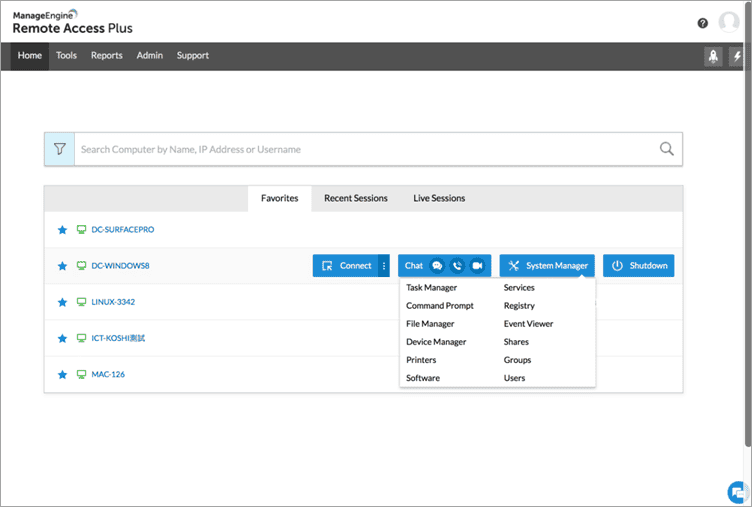Screen dimensions: 752x507
Task: Click the monitor icon of DC-SURFACEPRO
Action: pyautogui.click(x=82, y=229)
